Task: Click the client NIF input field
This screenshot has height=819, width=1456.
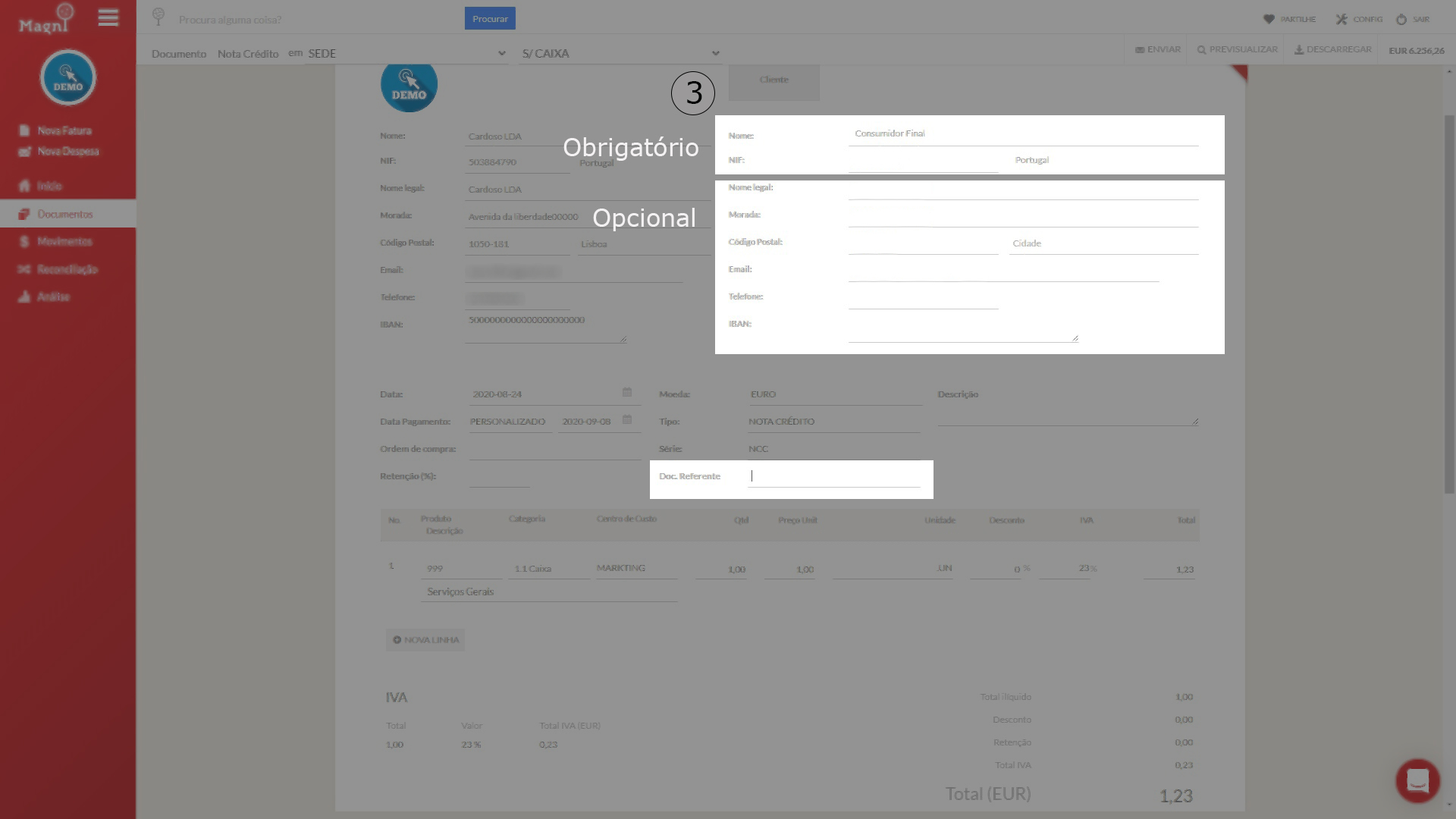Action: point(923,160)
